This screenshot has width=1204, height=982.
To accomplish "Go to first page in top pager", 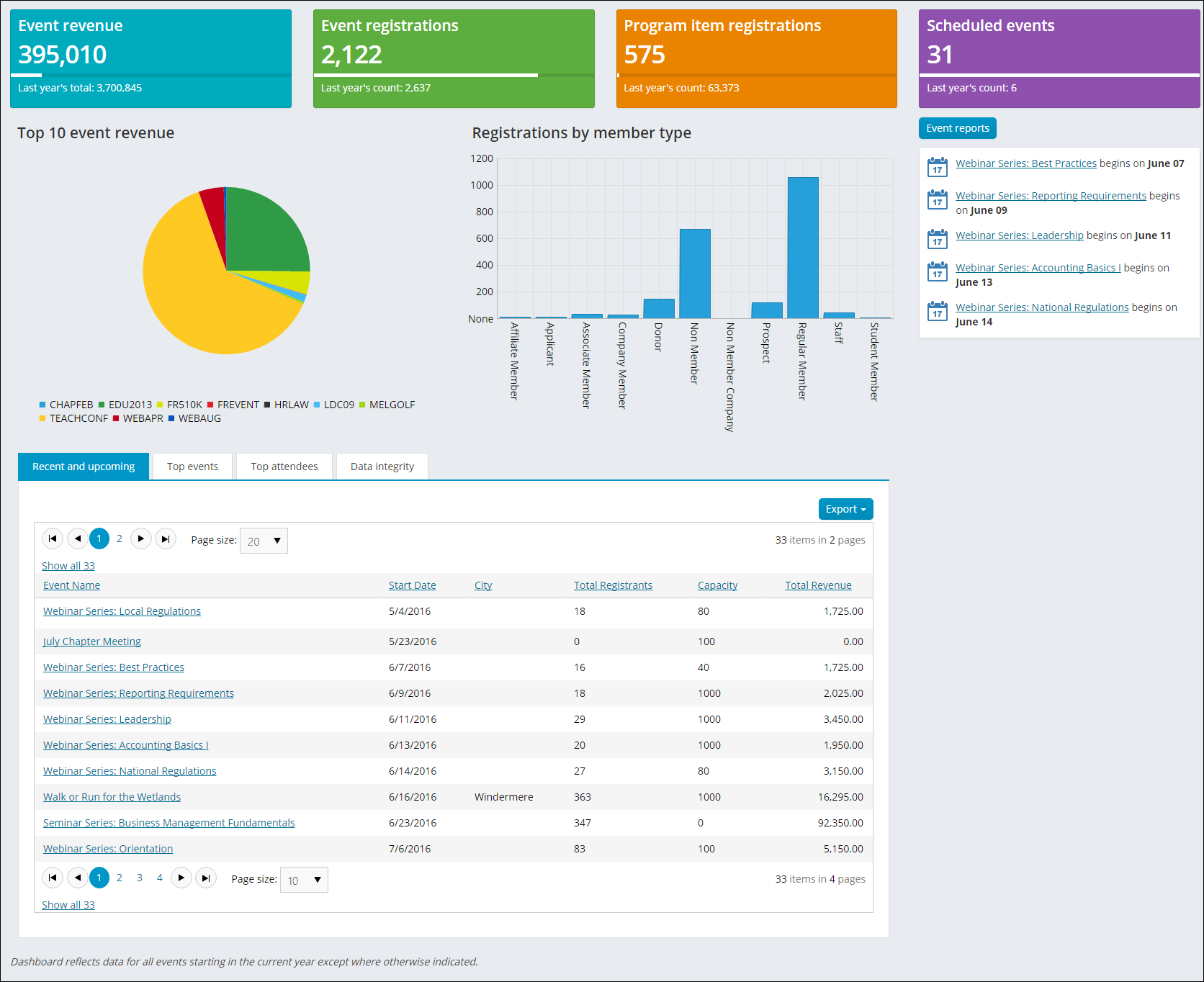I will [x=53, y=539].
